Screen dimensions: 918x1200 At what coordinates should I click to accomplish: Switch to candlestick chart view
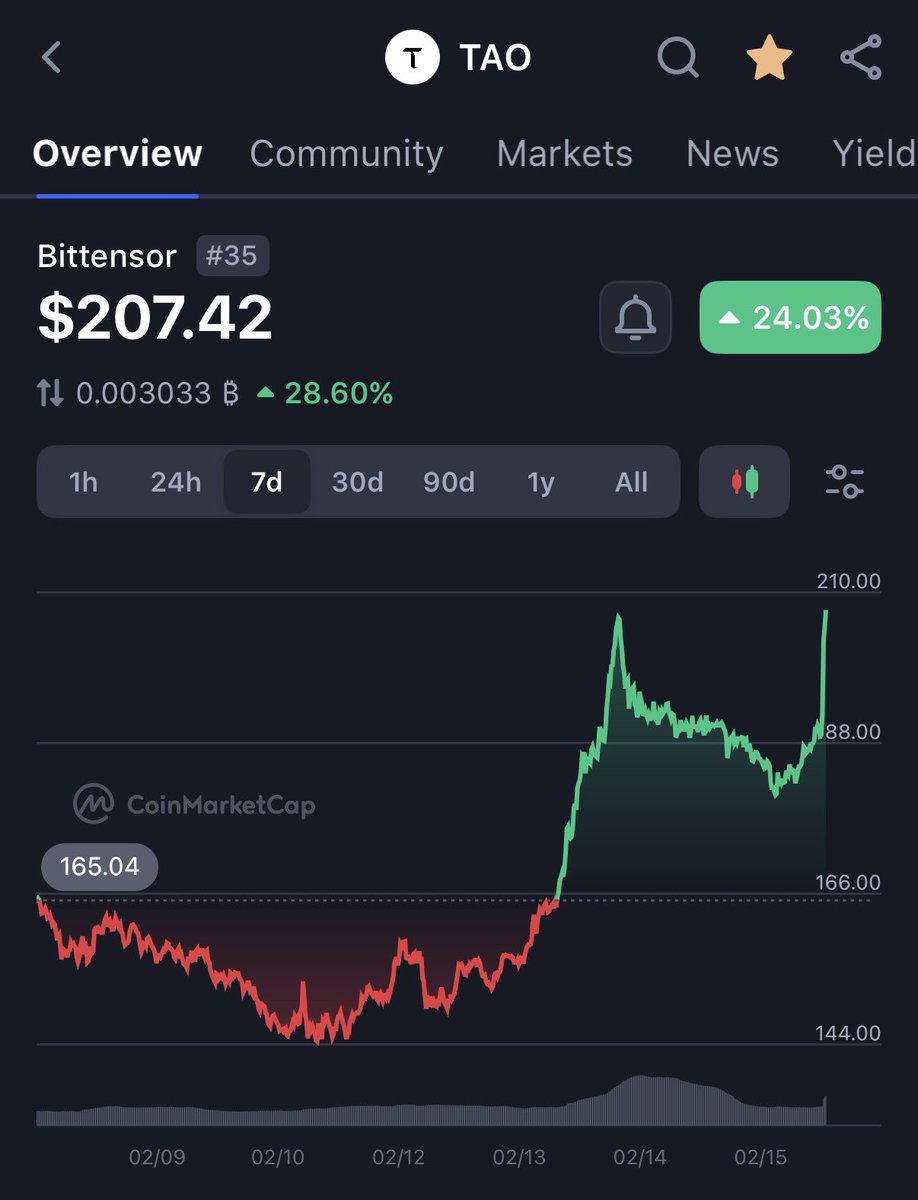coord(744,482)
